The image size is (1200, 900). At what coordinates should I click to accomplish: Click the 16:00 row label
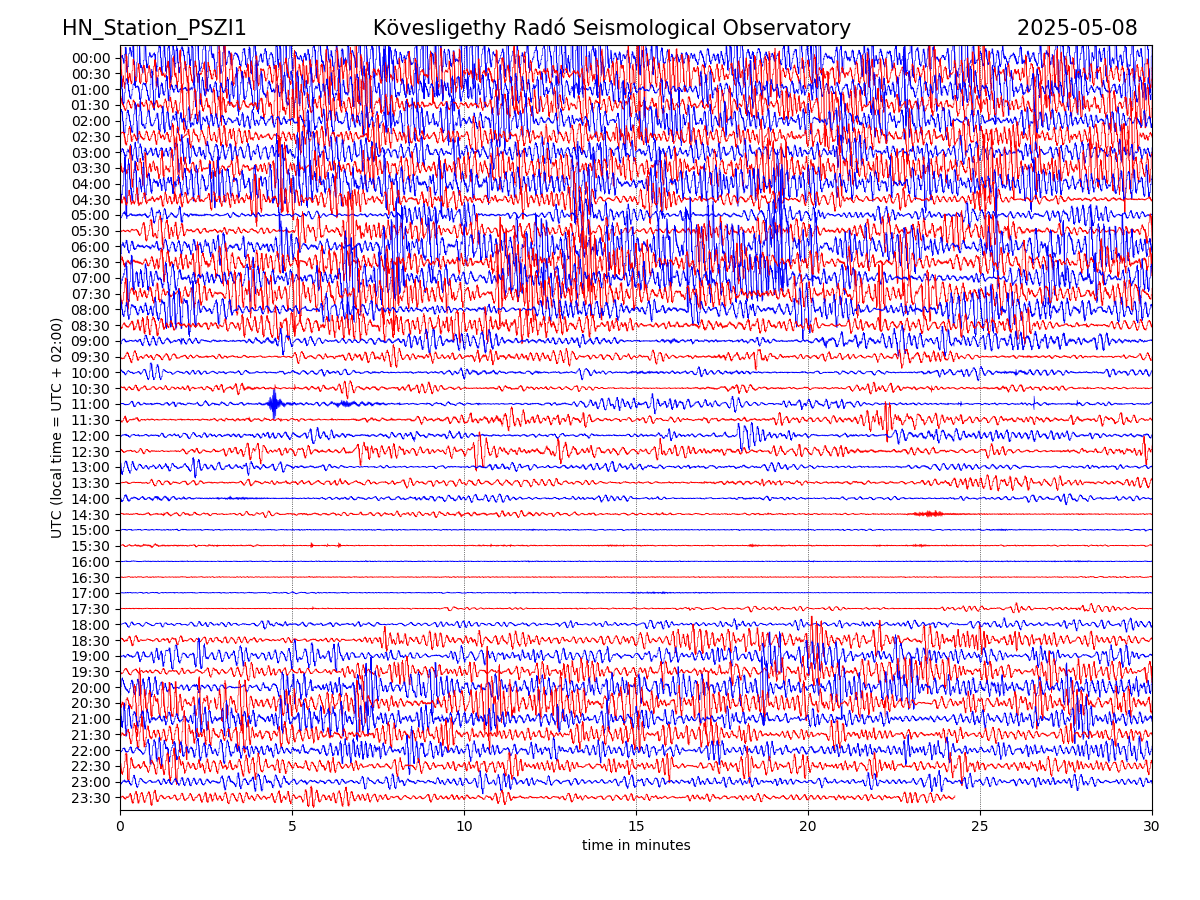(x=90, y=562)
